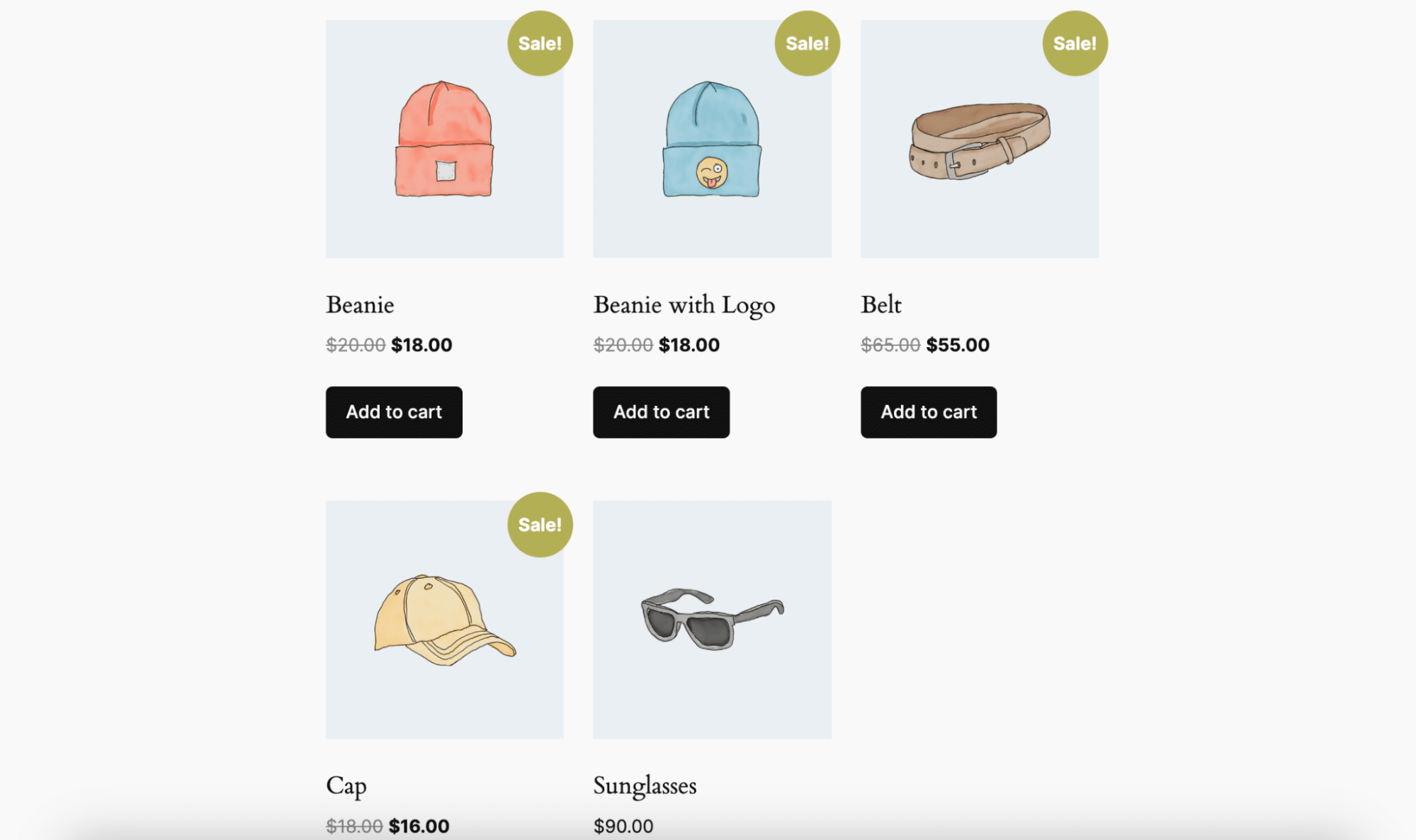Click the Belt's $55.00 sale price
This screenshot has height=840, width=1416.
[x=958, y=345]
